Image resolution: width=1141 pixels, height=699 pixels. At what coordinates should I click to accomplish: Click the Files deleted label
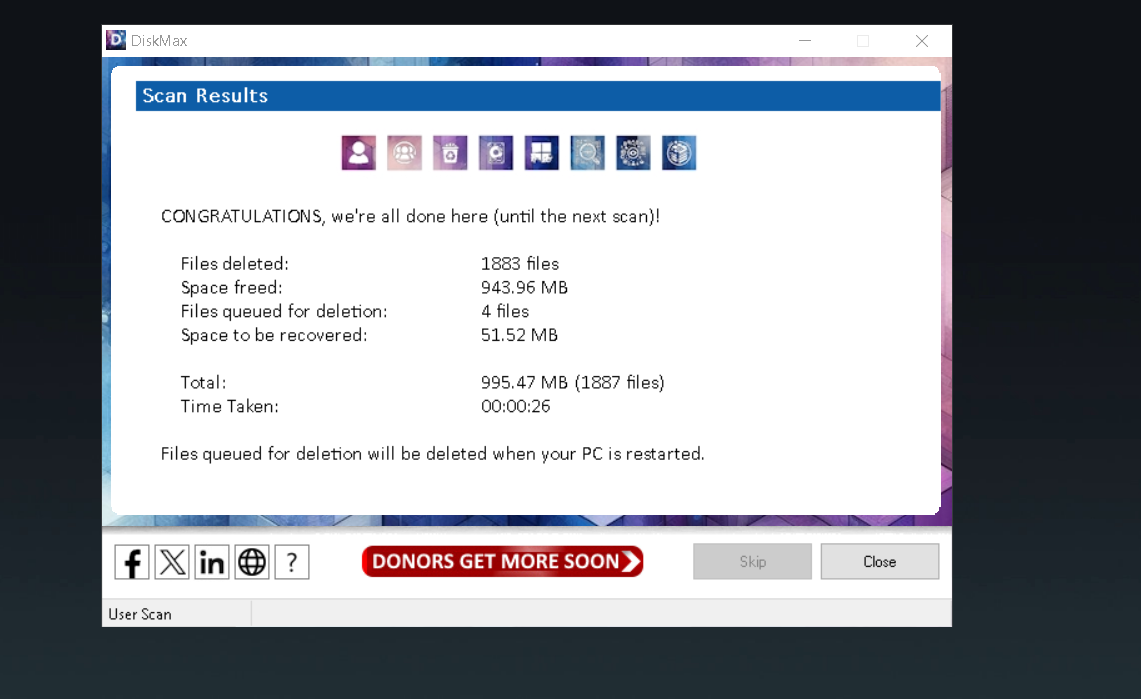234,263
